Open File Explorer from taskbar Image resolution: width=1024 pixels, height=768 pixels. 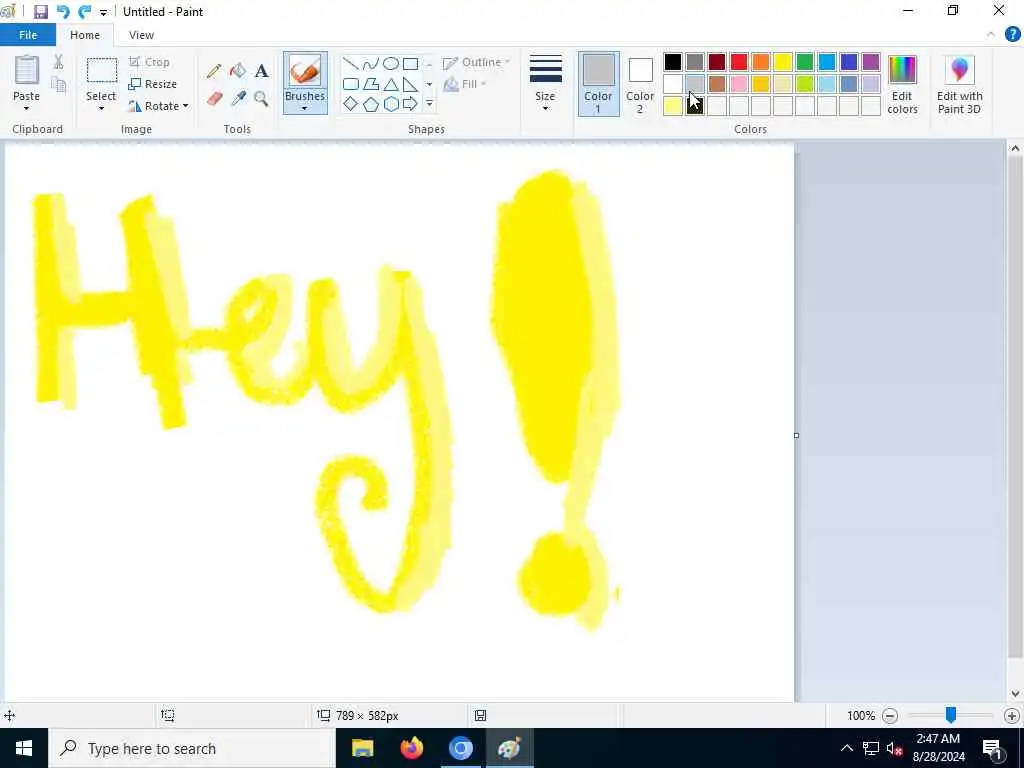click(362, 748)
